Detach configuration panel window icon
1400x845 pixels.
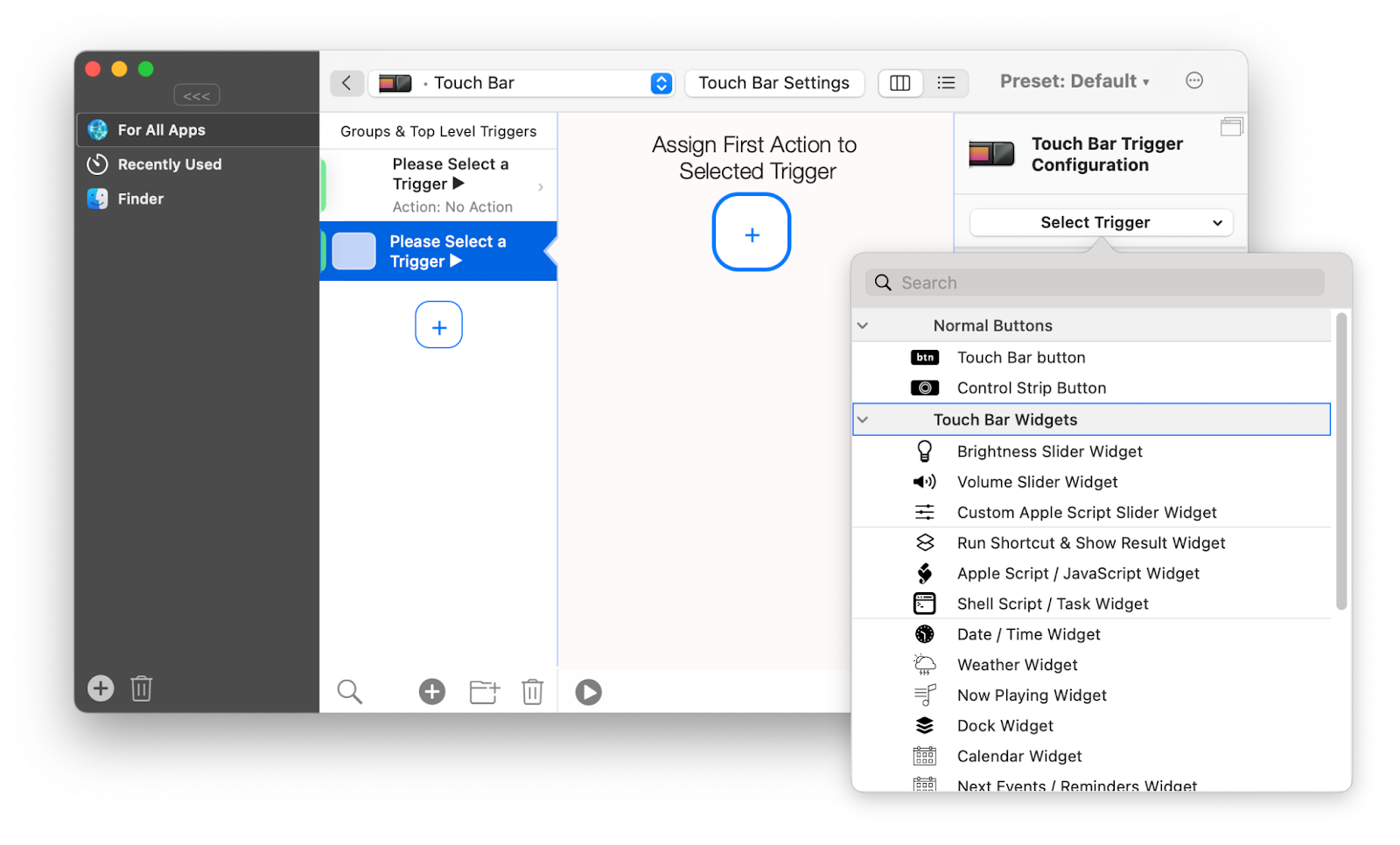click(1231, 127)
